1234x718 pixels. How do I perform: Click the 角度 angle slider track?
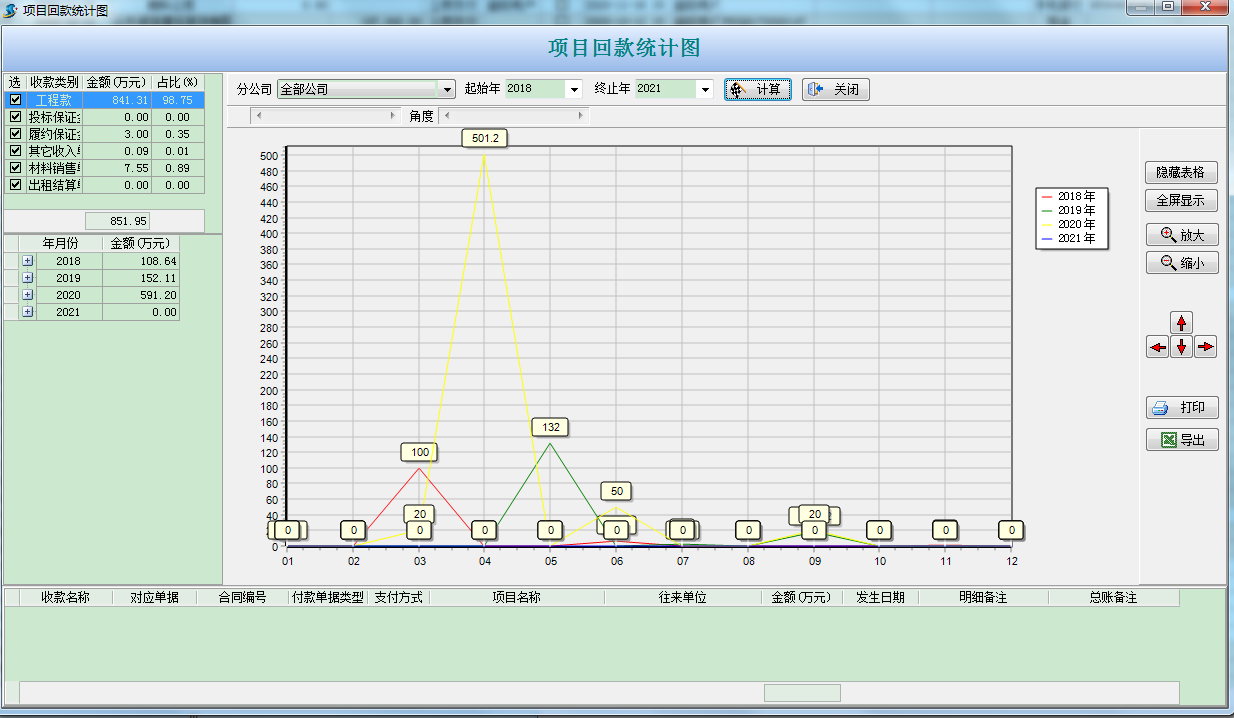513,116
